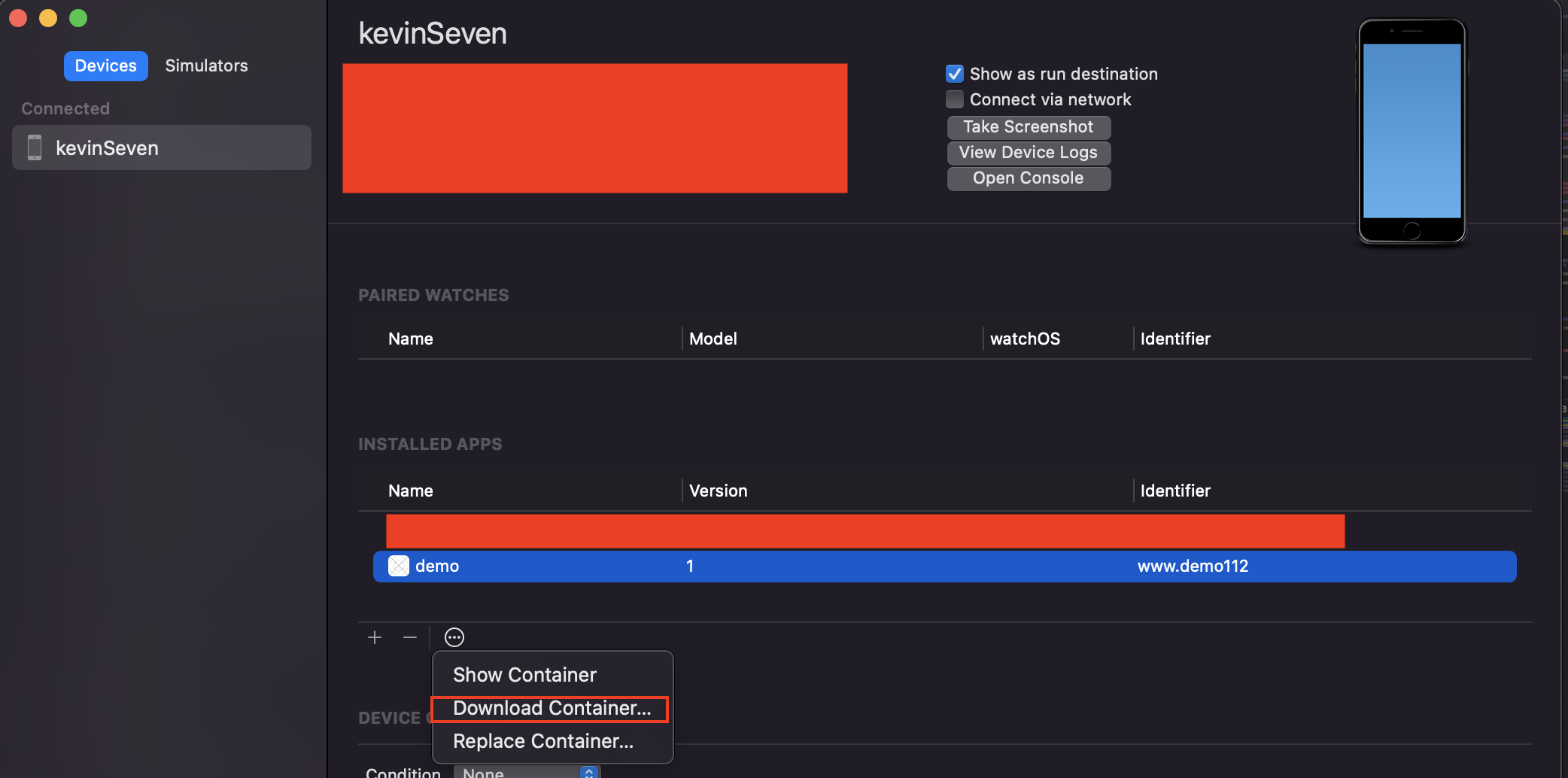Open the Condition dropdown showing None
The height and width of the screenshot is (778, 1568).
tap(527, 772)
